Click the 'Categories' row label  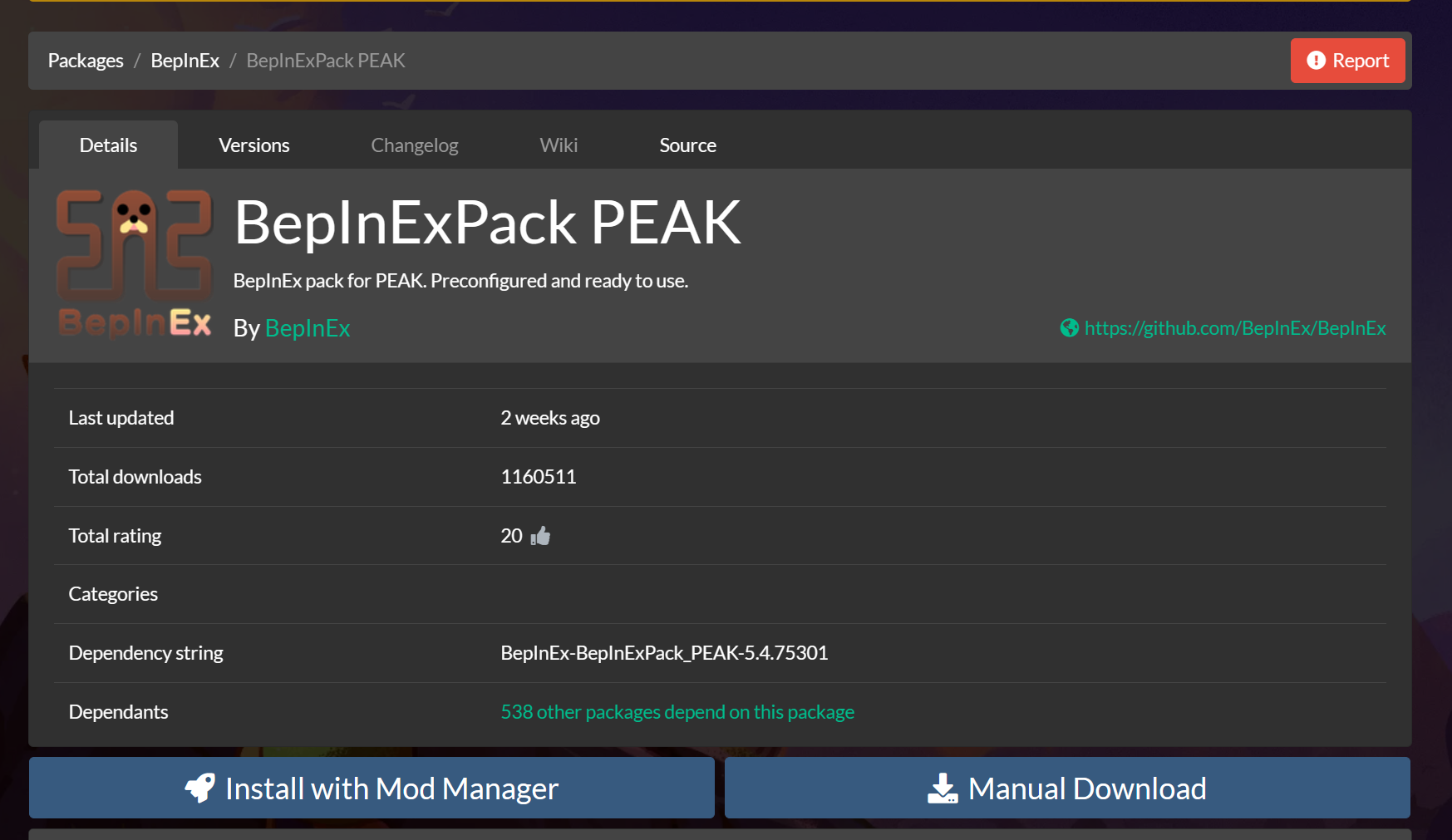113,594
